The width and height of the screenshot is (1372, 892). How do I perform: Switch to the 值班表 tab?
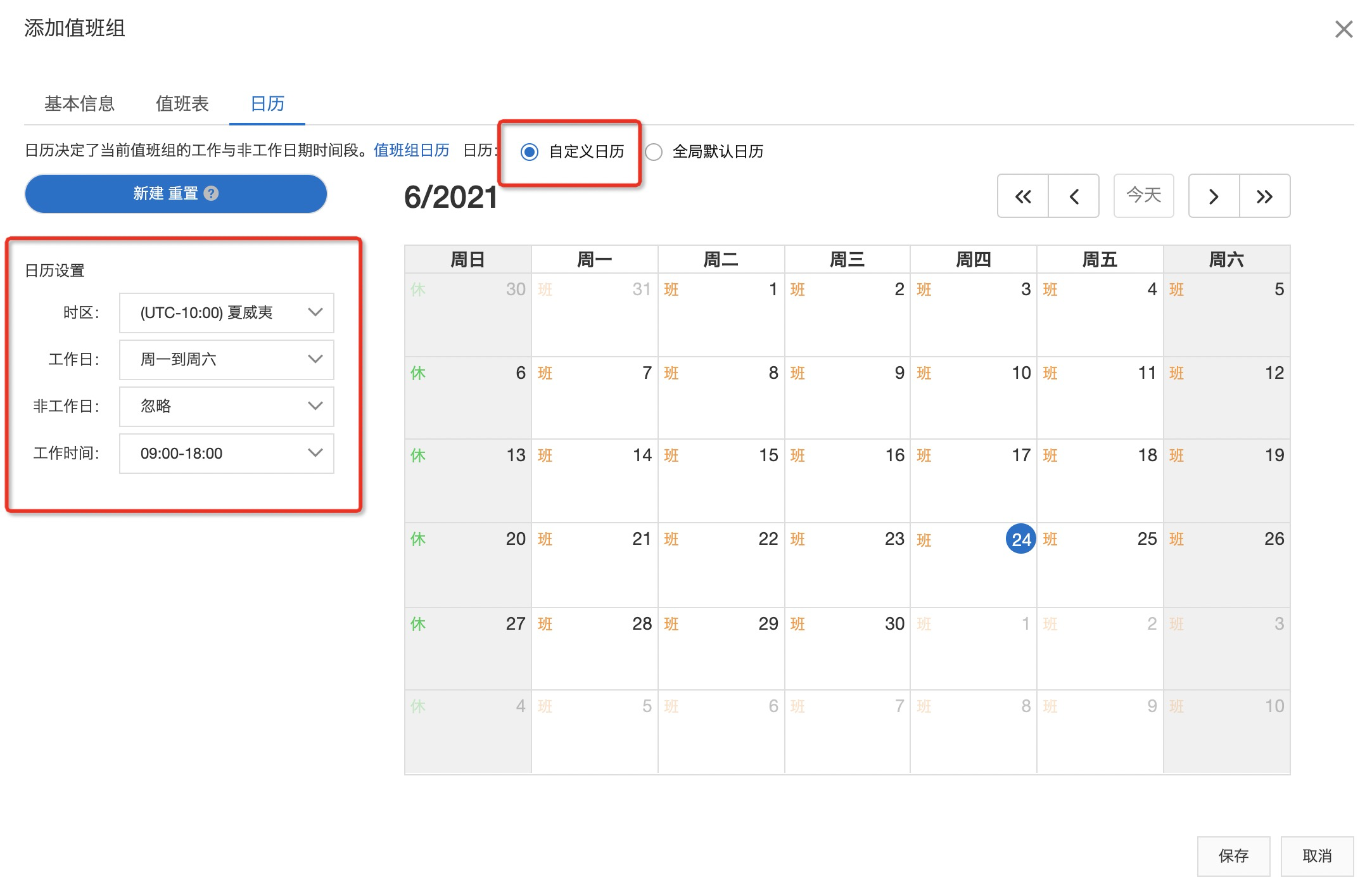pos(182,103)
